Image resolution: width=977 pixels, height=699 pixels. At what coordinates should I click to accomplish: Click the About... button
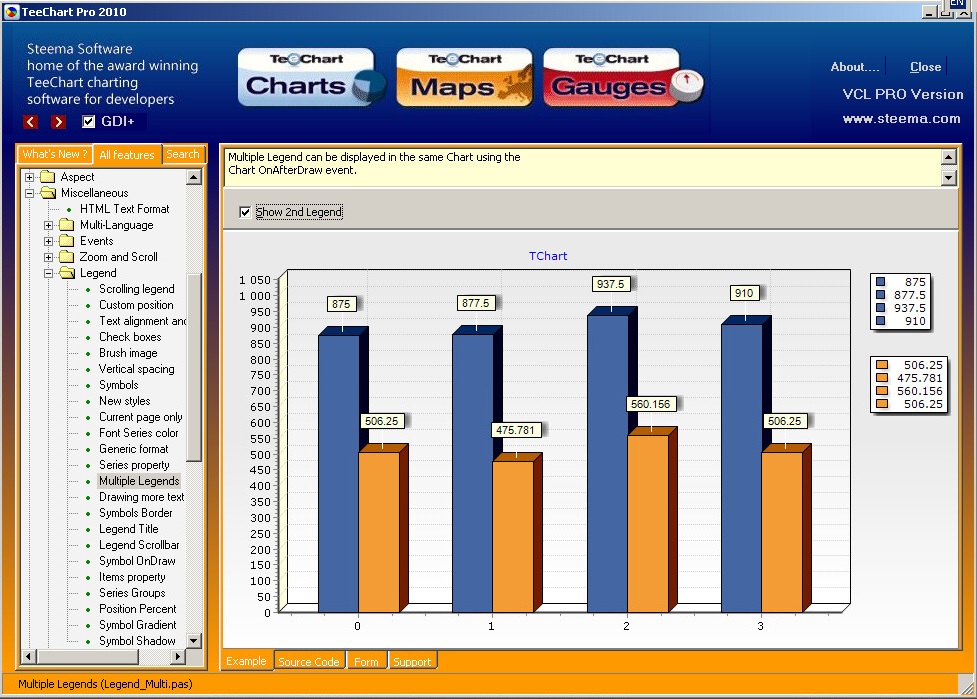pyautogui.click(x=855, y=67)
